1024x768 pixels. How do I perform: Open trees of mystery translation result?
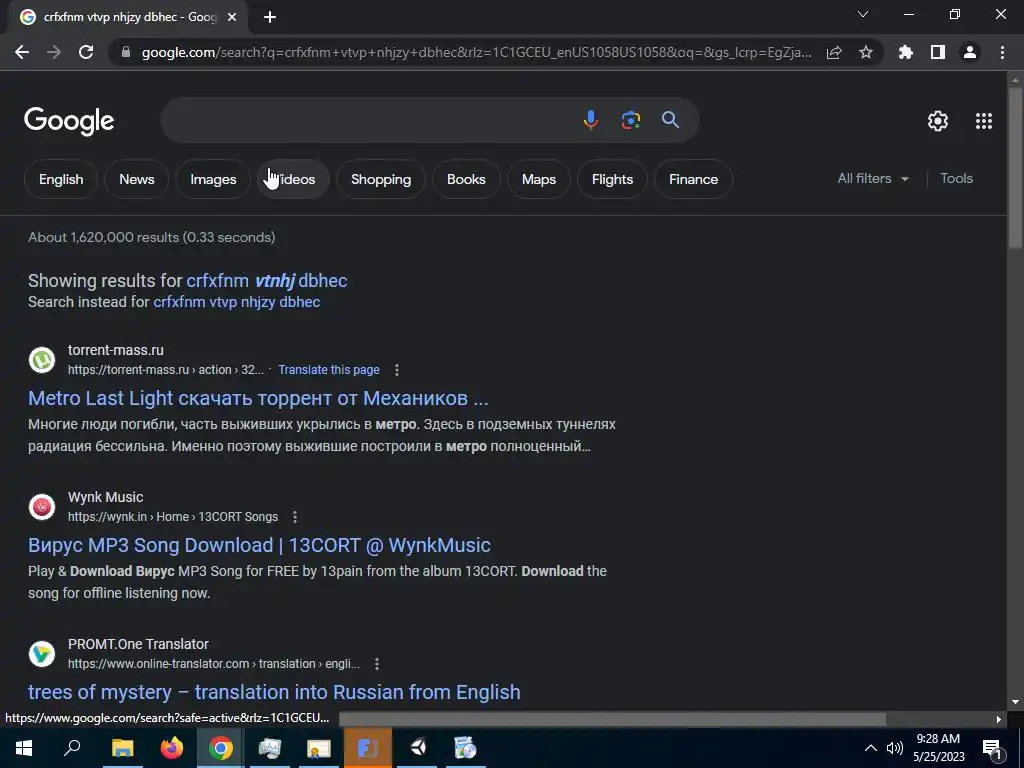pyautogui.click(x=274, y=692)
